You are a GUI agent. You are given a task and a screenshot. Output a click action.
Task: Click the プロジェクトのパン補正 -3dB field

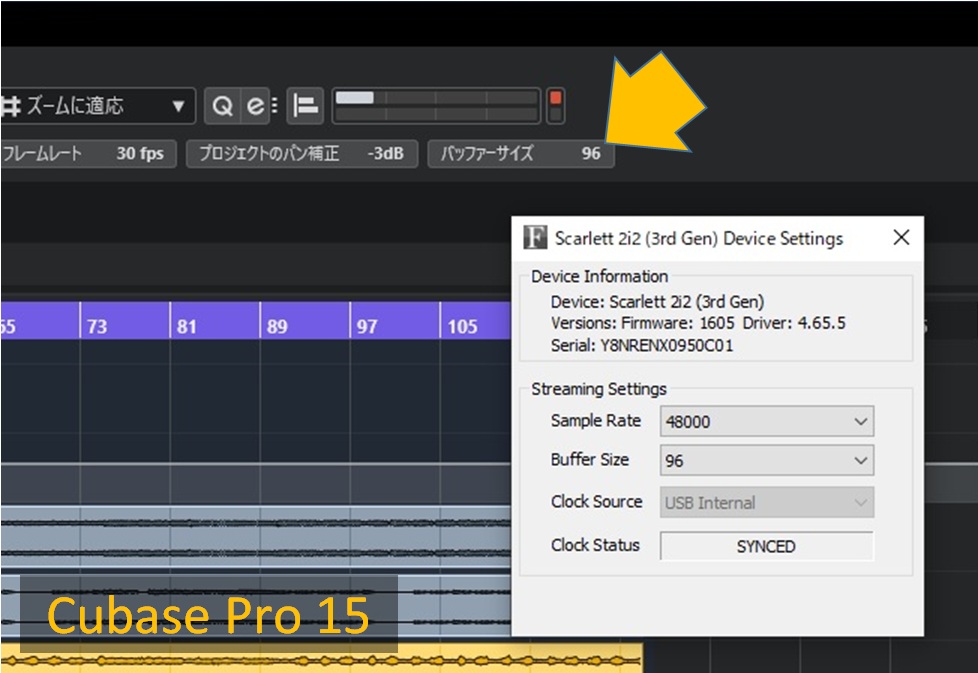pyautogui.click(x=301, y=154)
